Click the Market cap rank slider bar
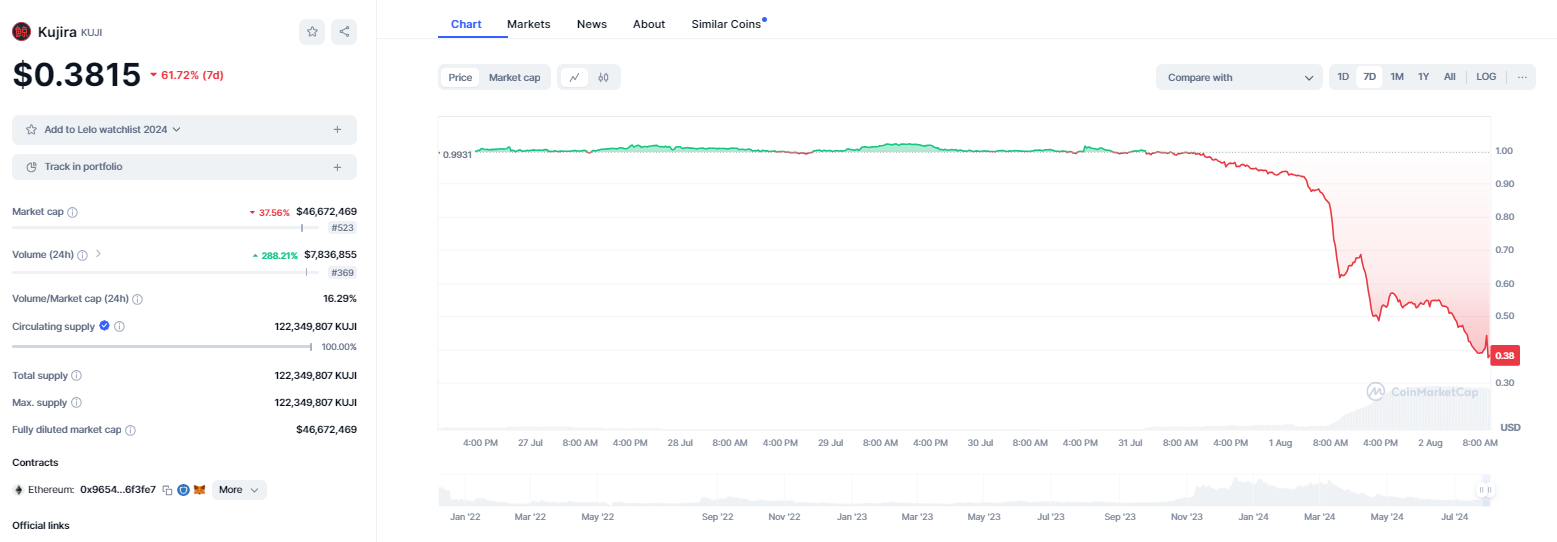The image size is (1557, 542). point(165,228)
